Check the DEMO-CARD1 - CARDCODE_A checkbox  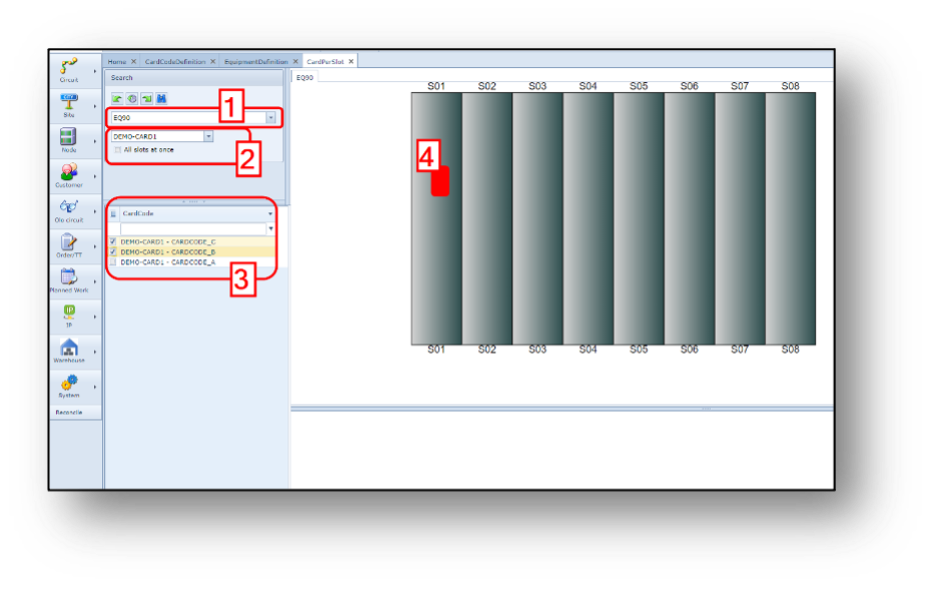click(113, 262)
